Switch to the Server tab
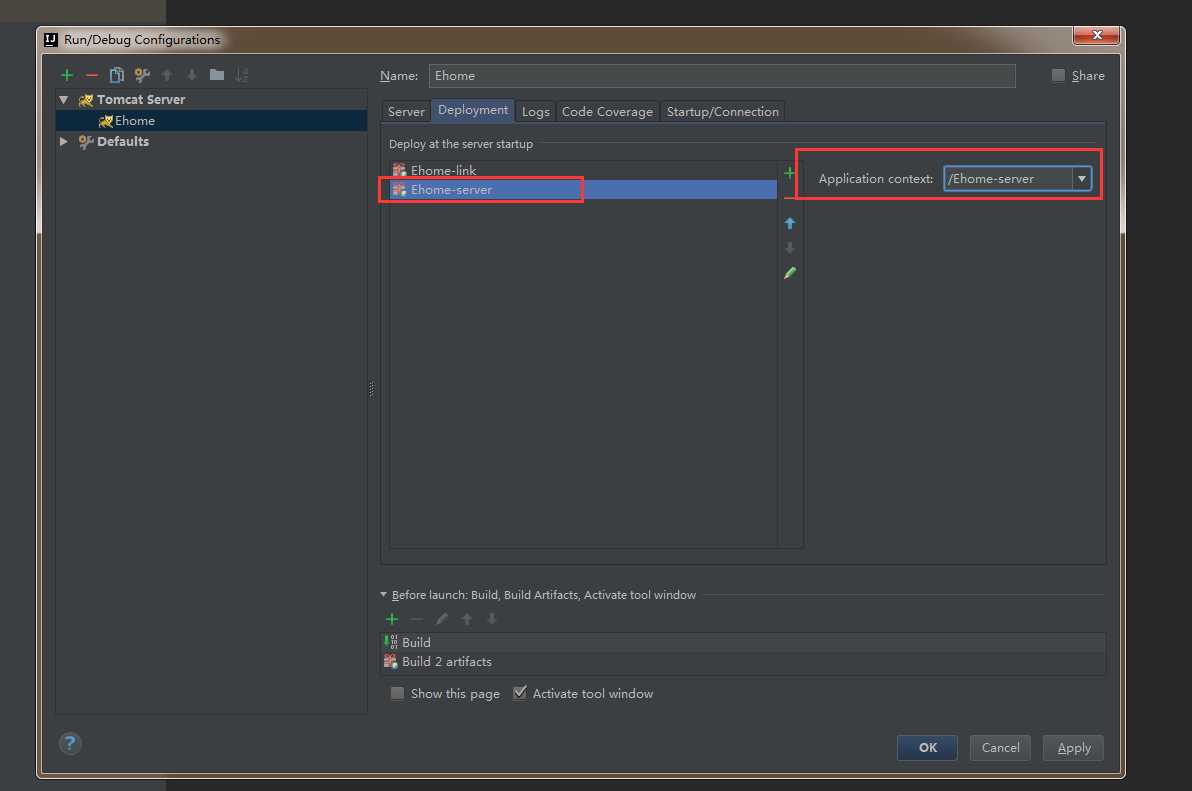Viewport: 1192px width, 791px height. point(406,112)
